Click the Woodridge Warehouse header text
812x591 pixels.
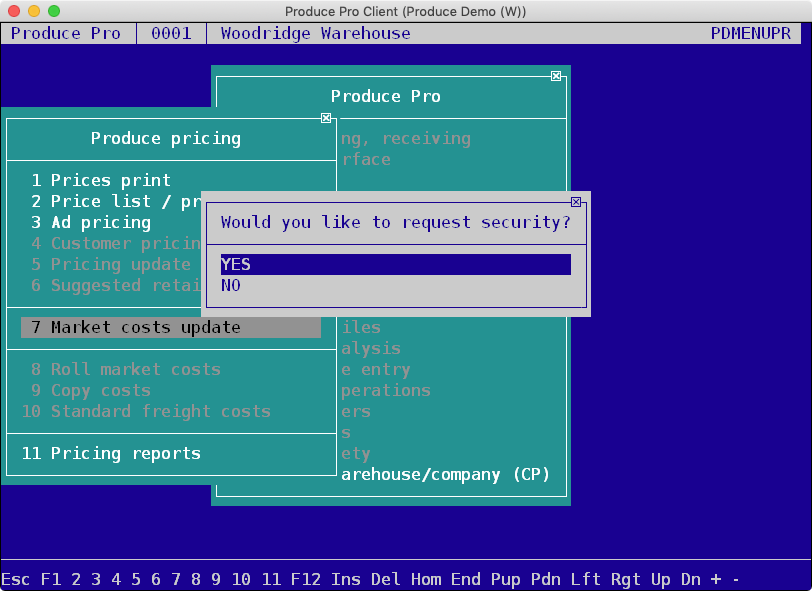pos(315,33)
